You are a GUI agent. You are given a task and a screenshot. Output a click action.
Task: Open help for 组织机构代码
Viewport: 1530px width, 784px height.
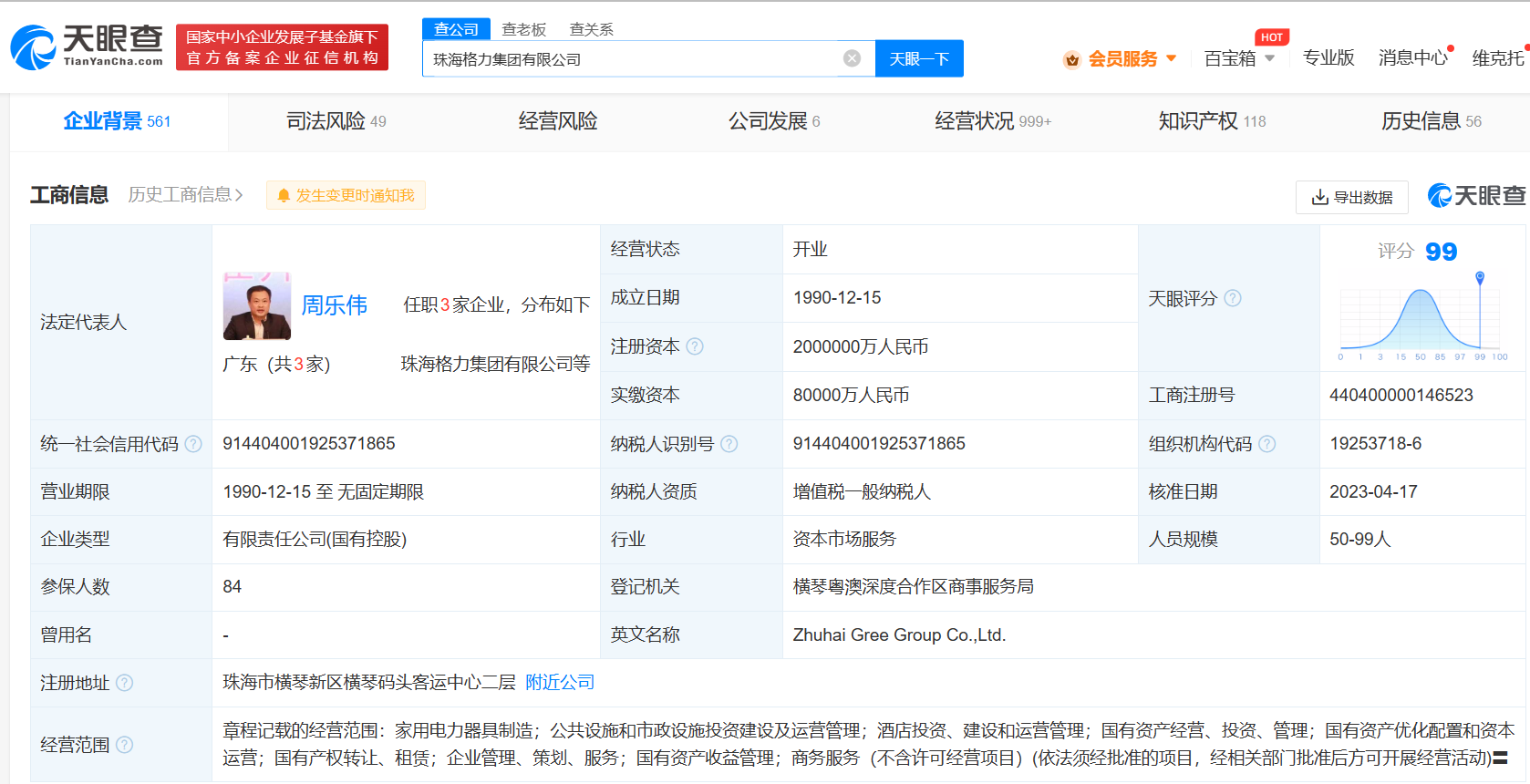point(1267,444)
